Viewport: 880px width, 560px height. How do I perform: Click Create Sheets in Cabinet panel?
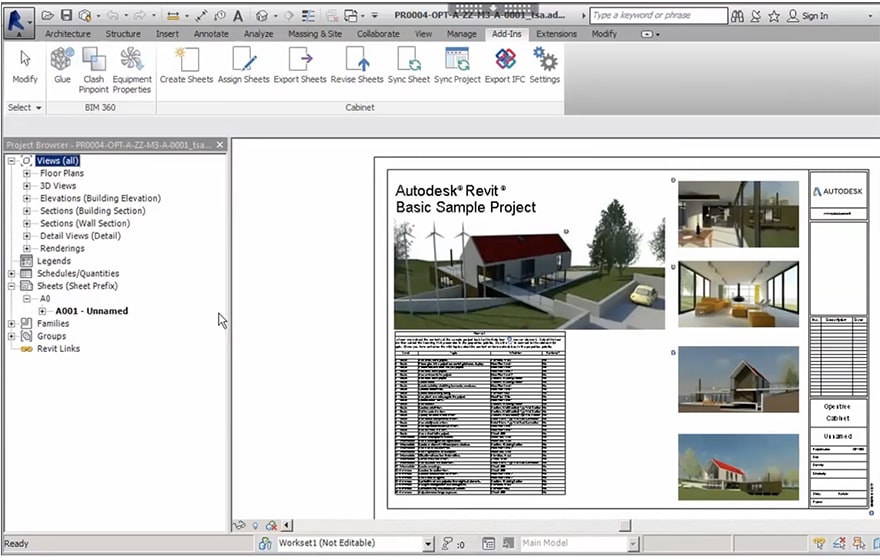click(186, 66)
